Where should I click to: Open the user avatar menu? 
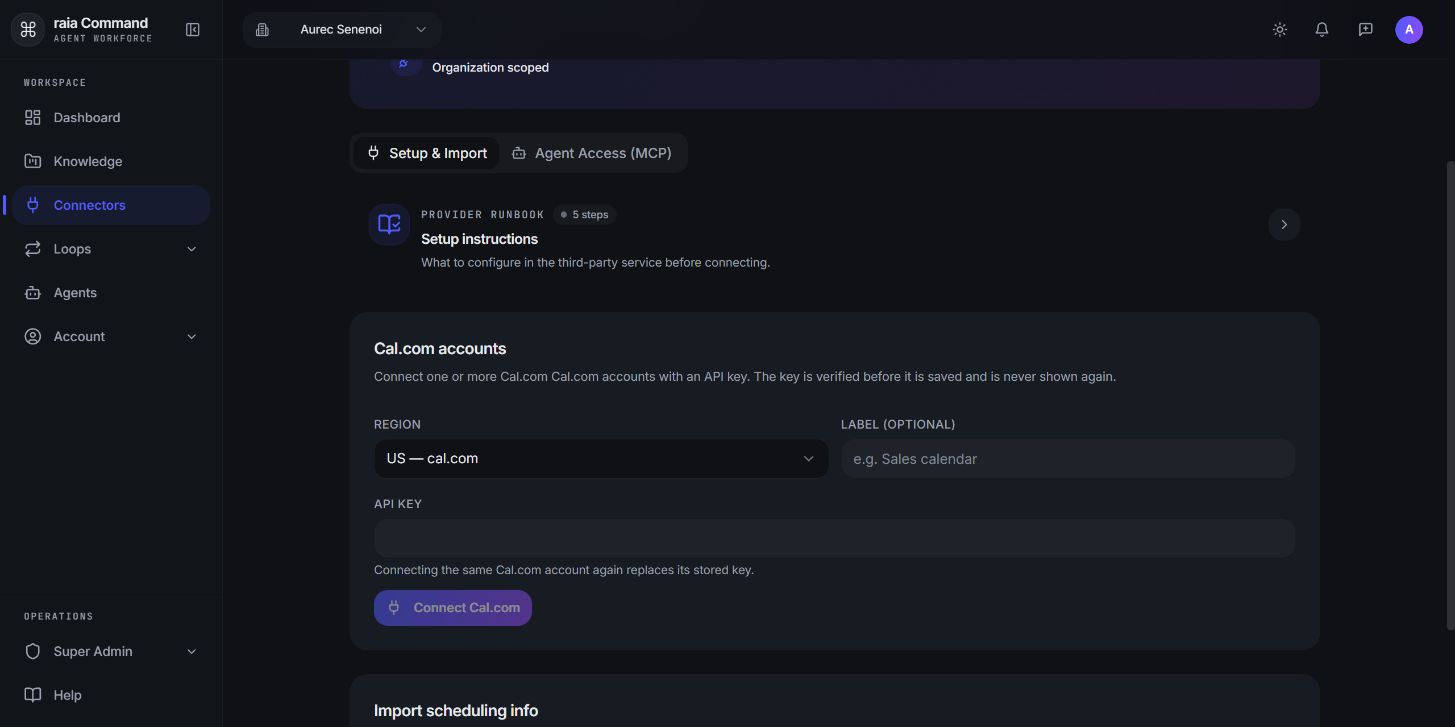point(1408,30)
